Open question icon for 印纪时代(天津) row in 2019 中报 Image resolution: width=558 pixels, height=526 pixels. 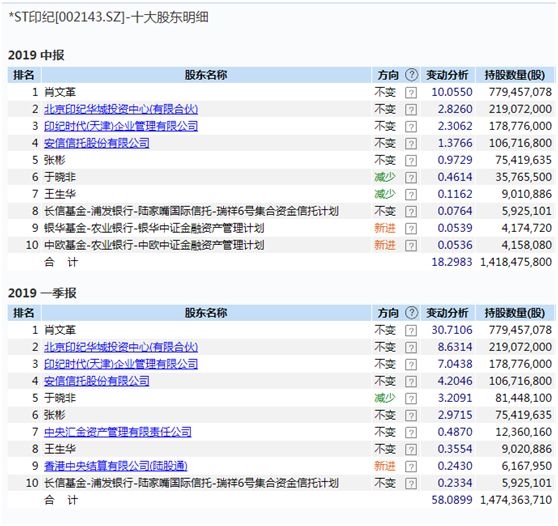tap(411, 126)
